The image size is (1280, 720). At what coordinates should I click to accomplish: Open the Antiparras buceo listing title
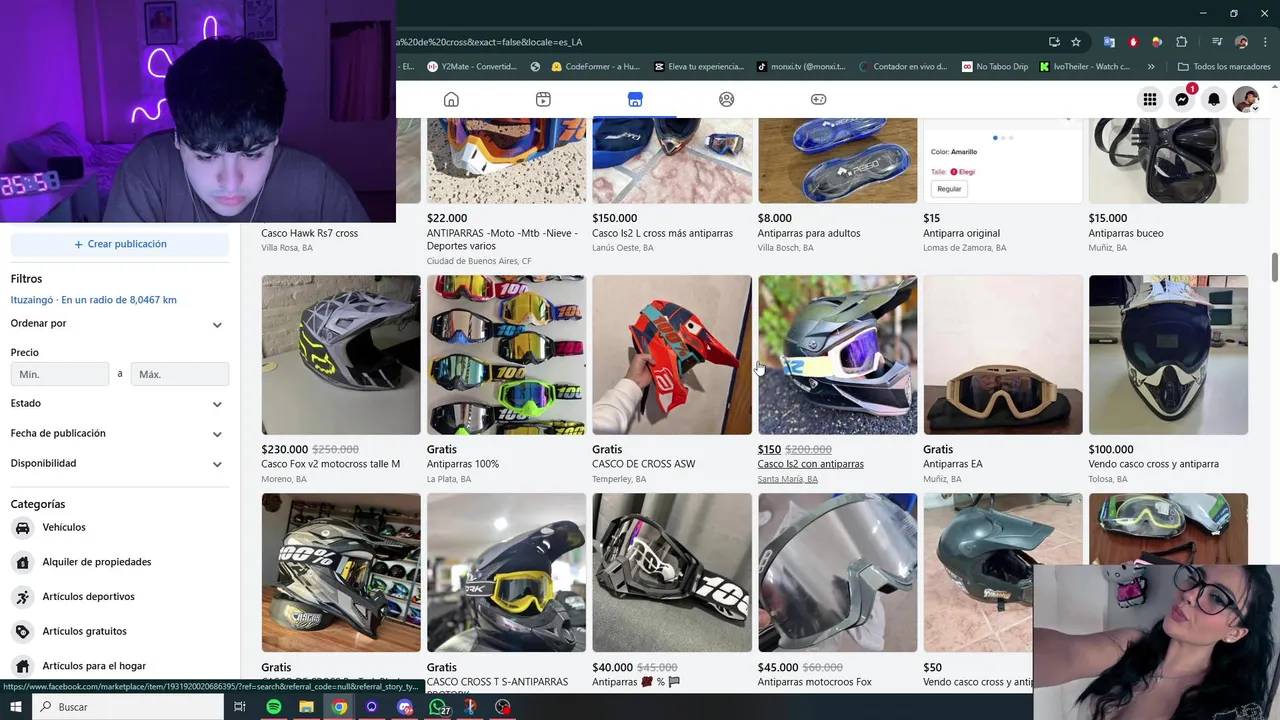click(1126, 233)
